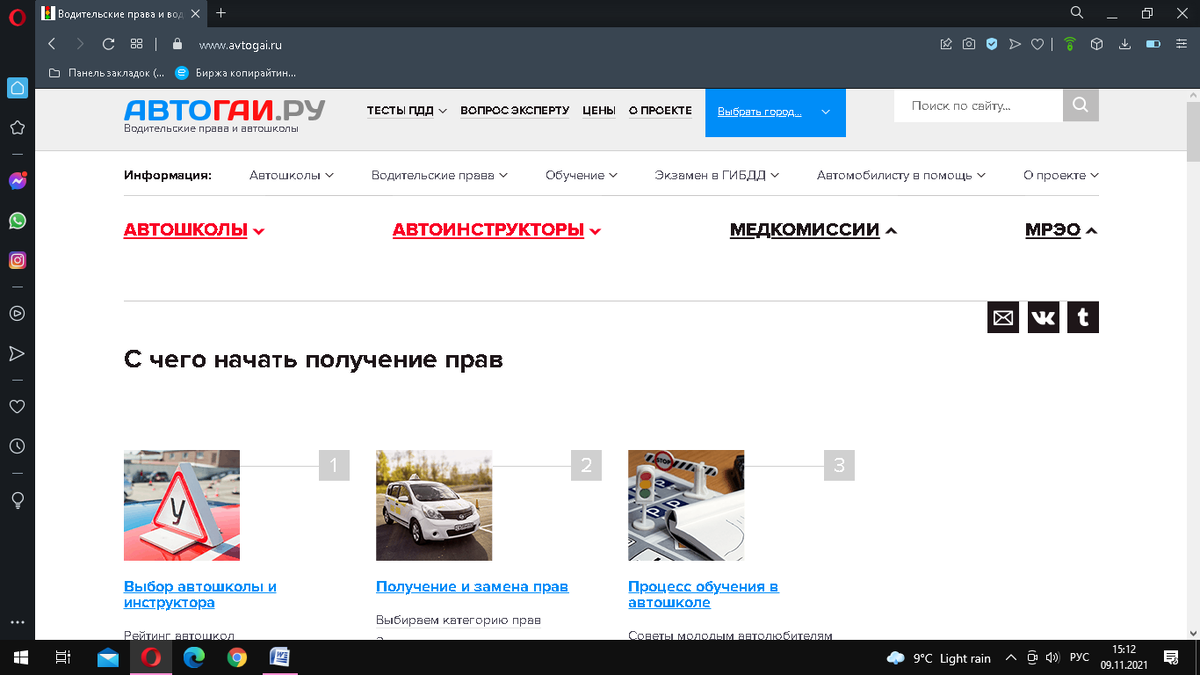Share to VK with the VK icon
This screenshot has height=675, width=1200.
click(1043, 318)
